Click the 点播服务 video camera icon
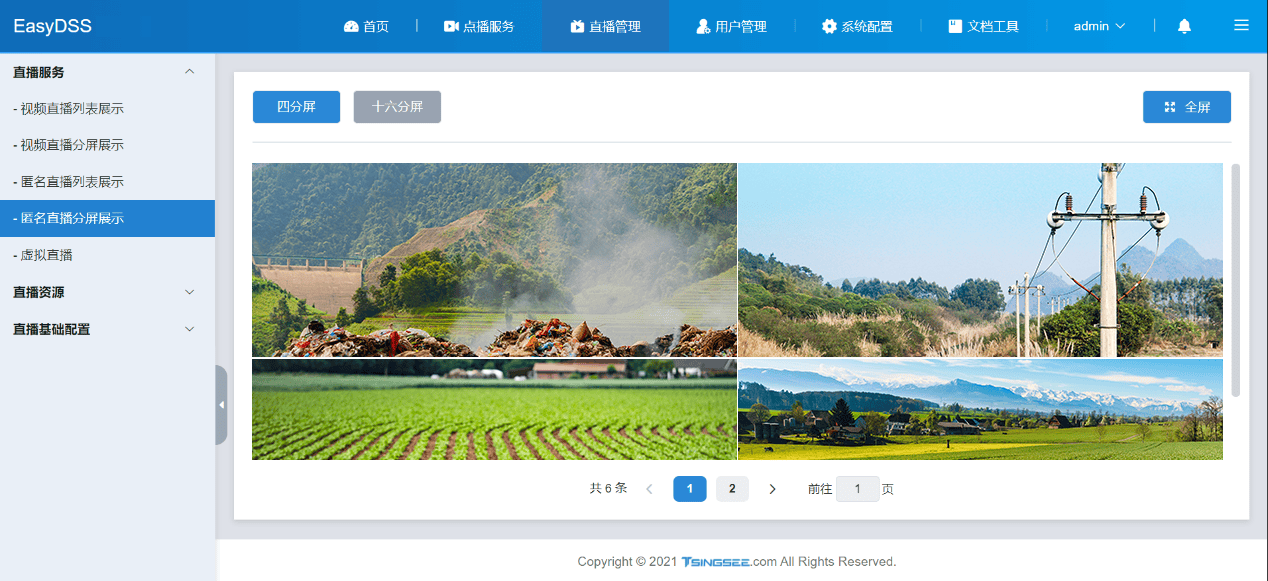The image size is (1268, 581). click(x=451, y=27)
